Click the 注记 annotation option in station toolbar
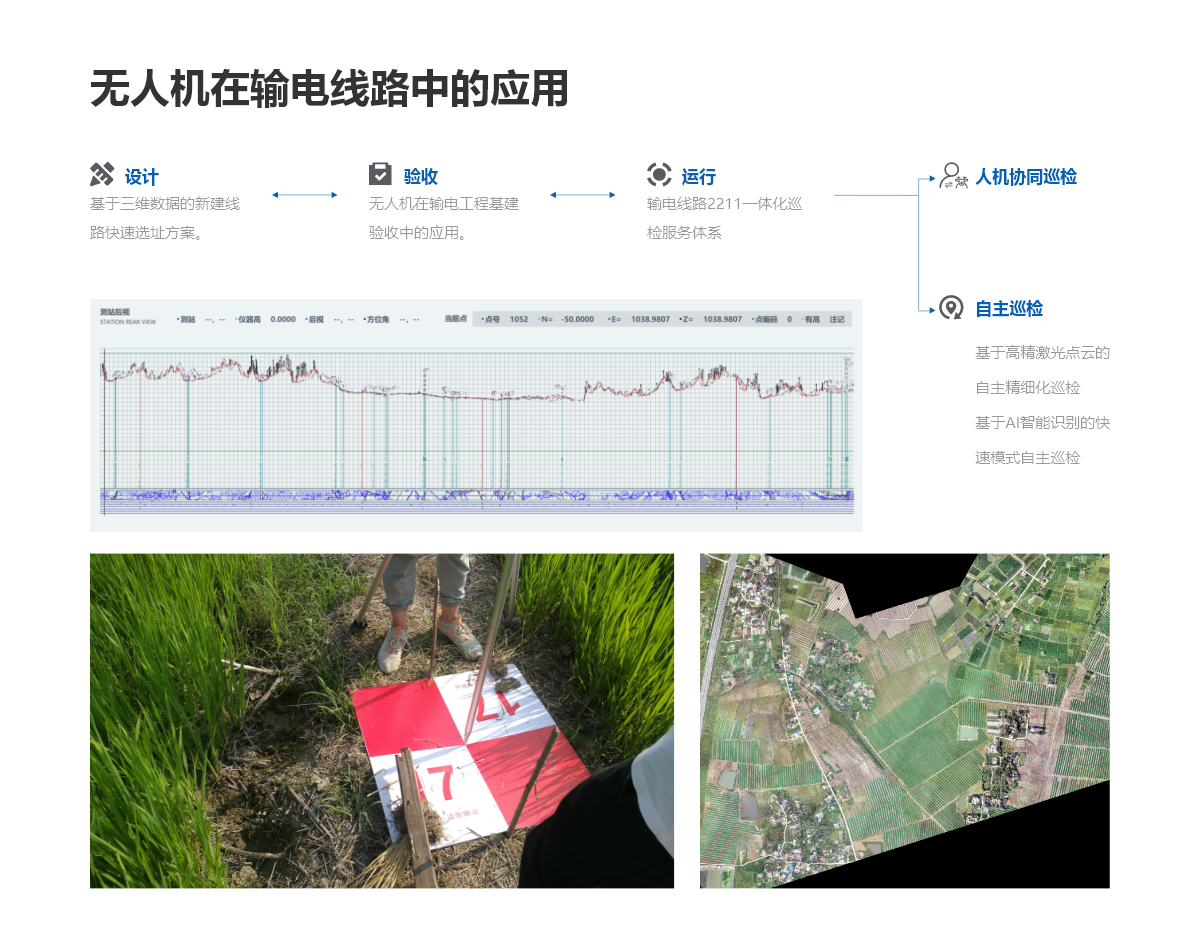The image size is (1200, 949). (836, 317)
